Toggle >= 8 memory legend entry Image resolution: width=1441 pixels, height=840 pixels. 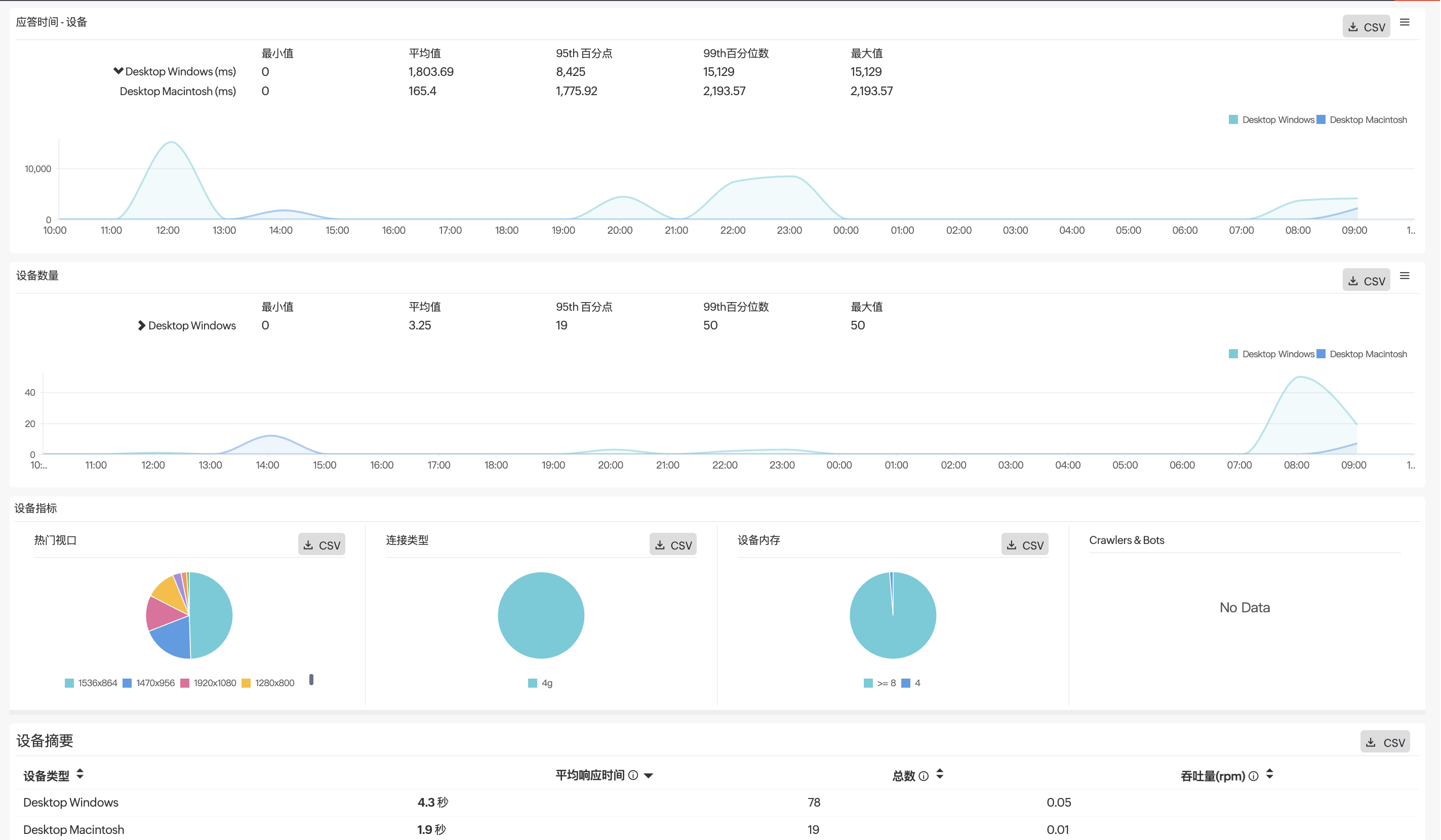880,684
